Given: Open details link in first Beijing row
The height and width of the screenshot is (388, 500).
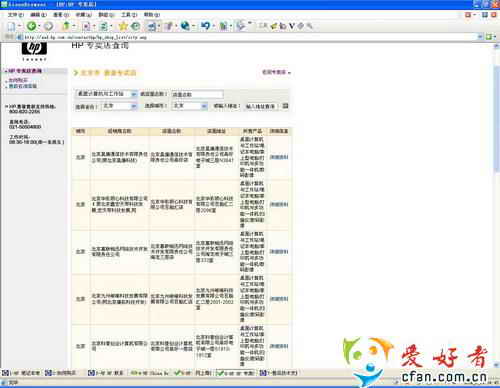Looking at the screenshot, I should pyautogui.click(x=279, y=157).
